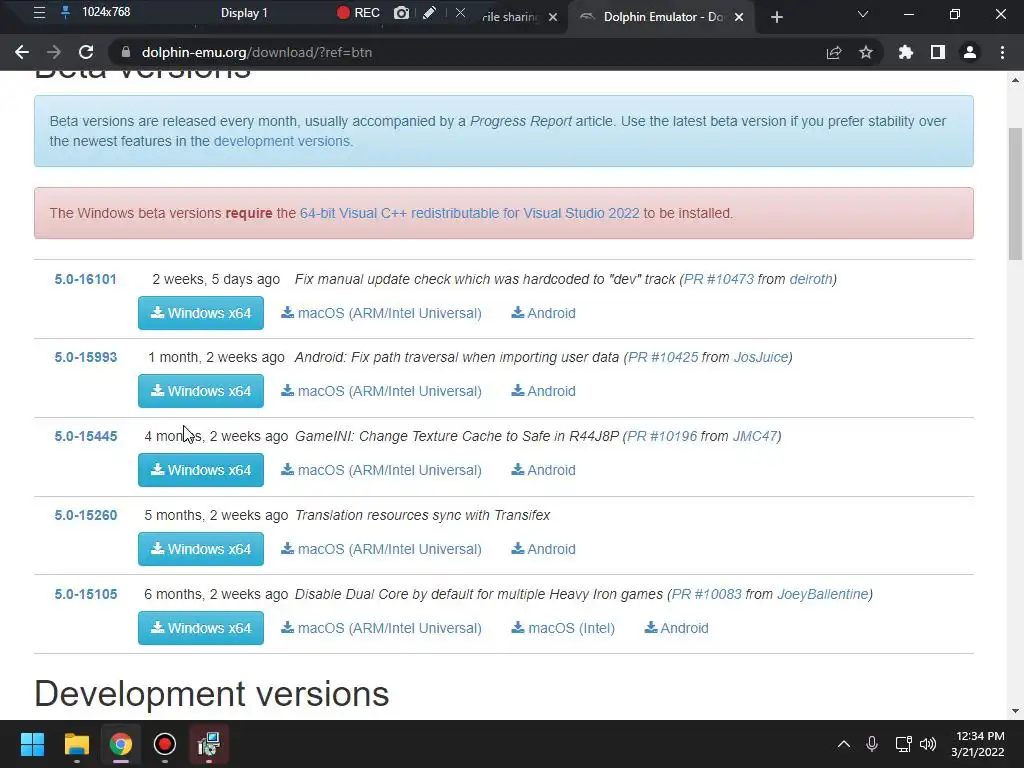Share this page via toolbar icon

pos(834,52)
